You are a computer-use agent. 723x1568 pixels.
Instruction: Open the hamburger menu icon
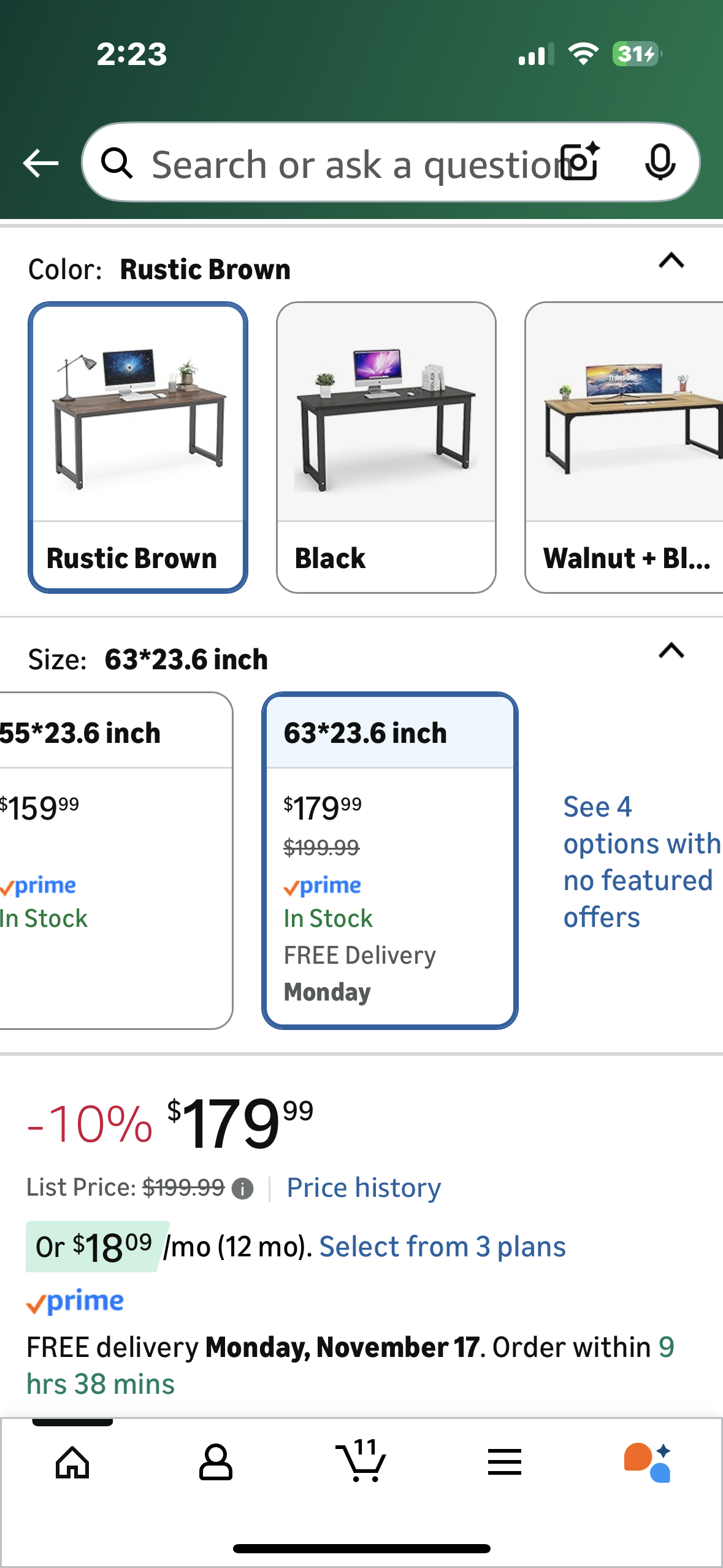pos(505,1462)
